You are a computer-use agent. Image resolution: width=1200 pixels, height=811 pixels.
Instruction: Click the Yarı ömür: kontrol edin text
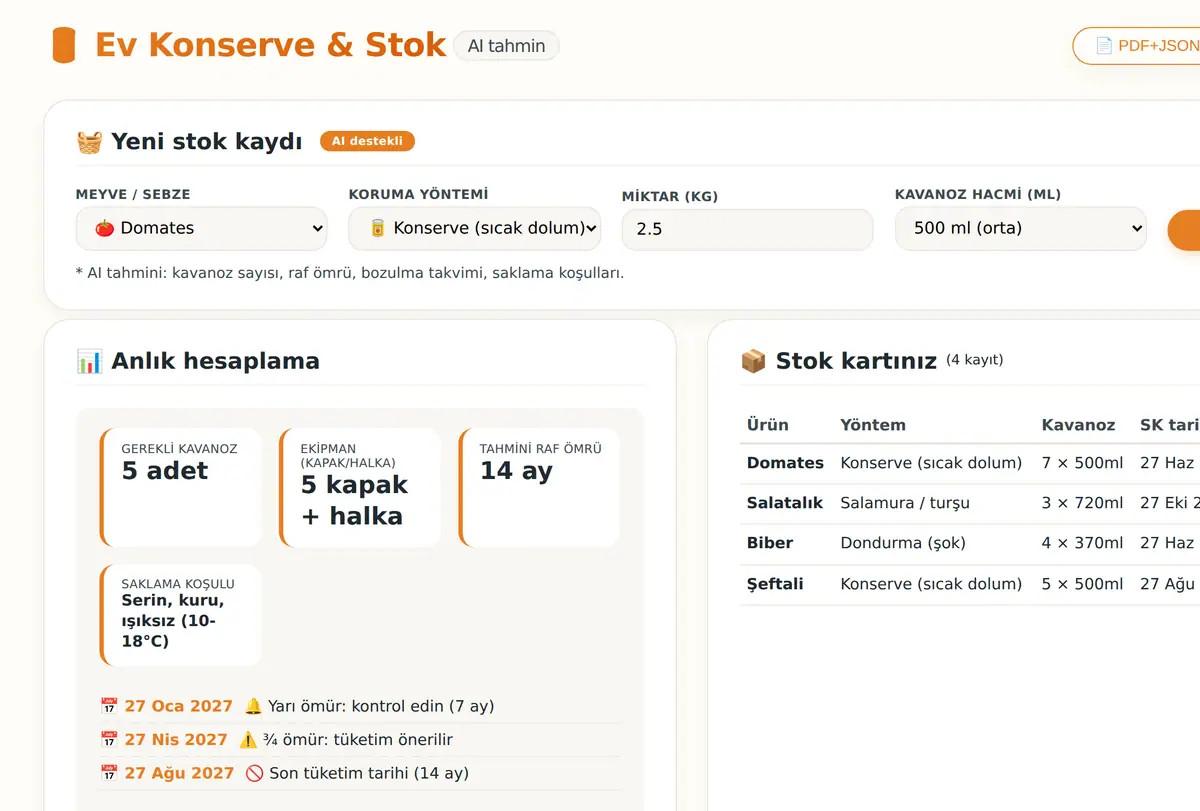(381, 706)
